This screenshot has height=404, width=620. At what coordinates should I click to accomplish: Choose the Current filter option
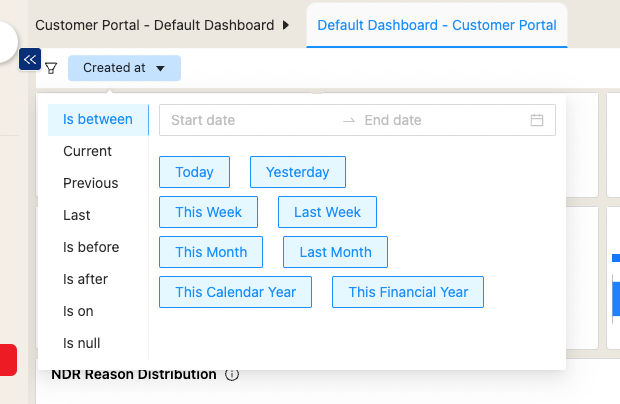point(88,152)
